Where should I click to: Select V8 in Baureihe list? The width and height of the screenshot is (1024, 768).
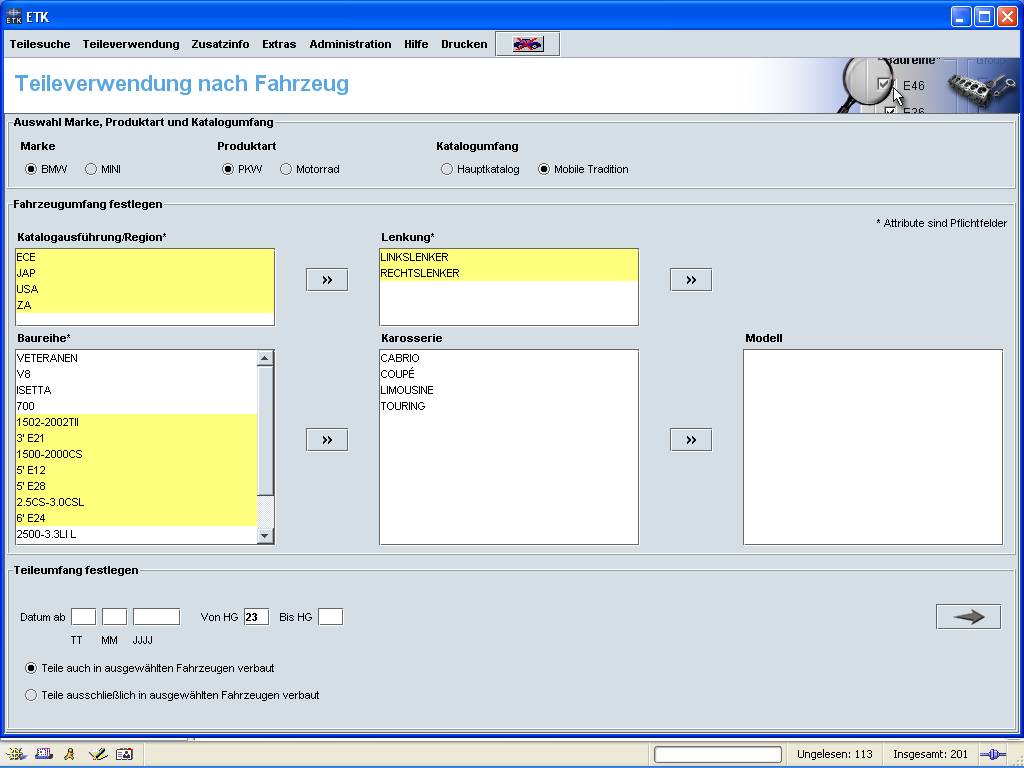tap(136, 374)
